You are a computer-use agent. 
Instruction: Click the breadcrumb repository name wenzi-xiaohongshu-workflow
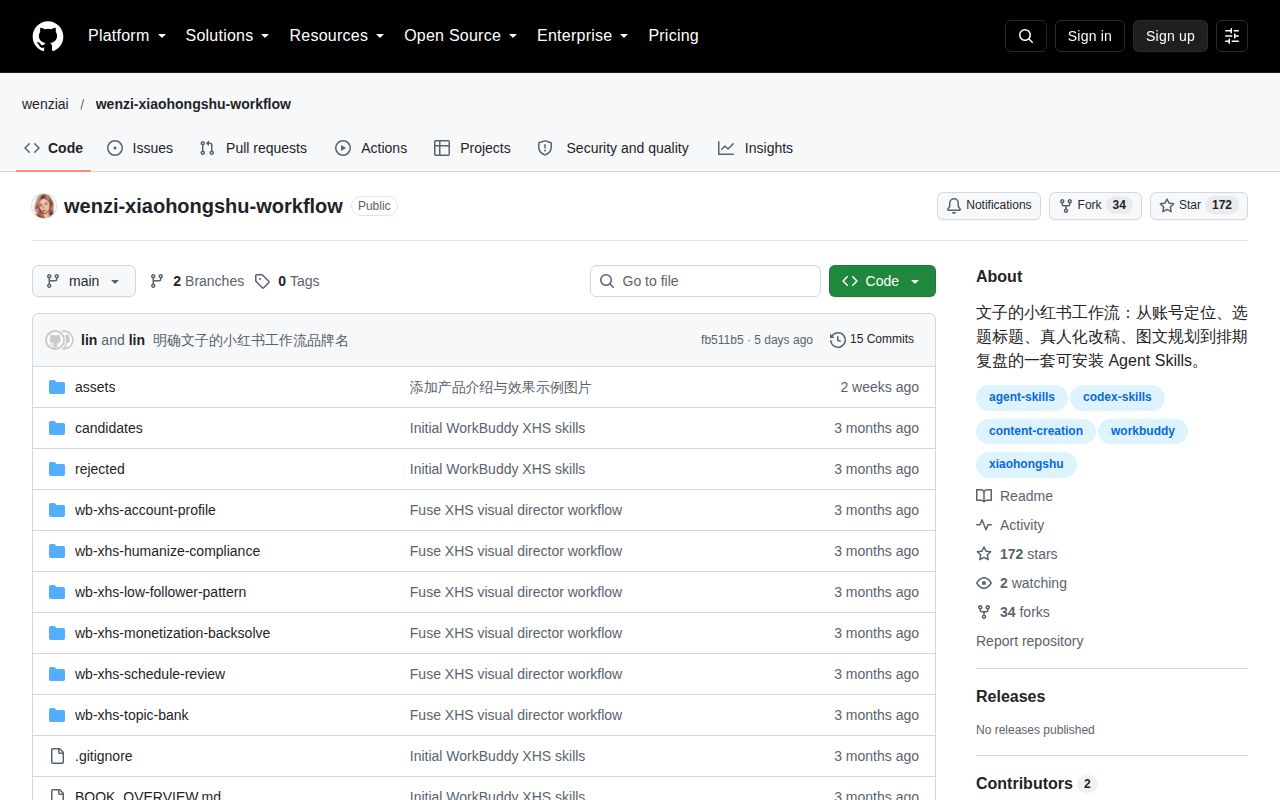pyautogui.click(x=193, y=104)
